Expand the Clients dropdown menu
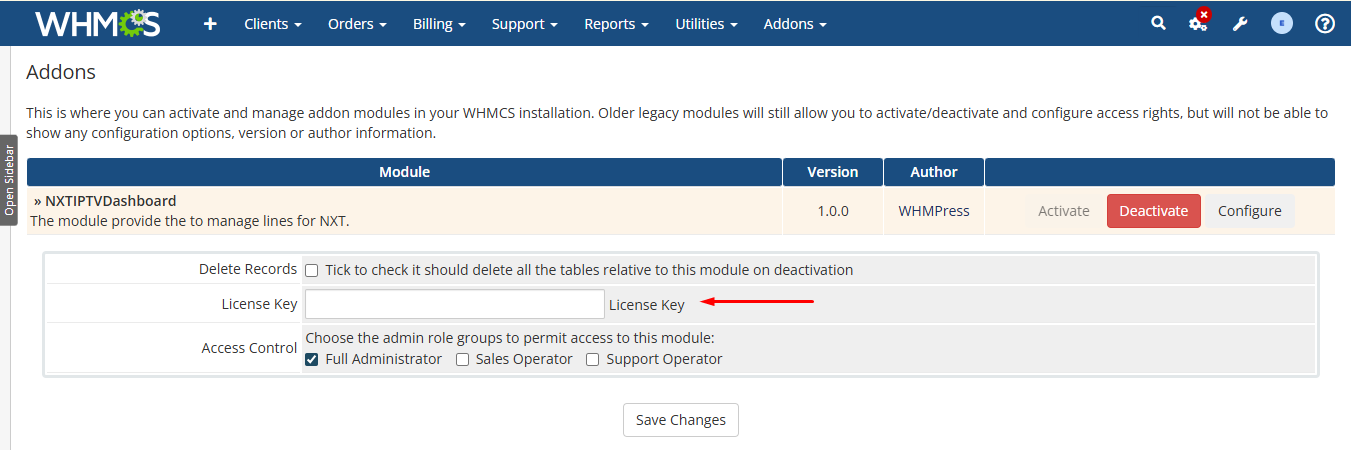 point(272,24)
